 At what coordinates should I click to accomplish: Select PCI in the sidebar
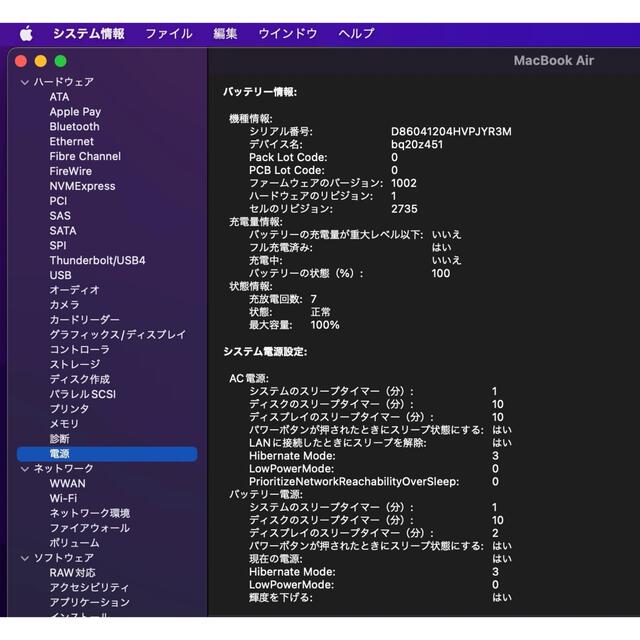(x=58, y=201)
